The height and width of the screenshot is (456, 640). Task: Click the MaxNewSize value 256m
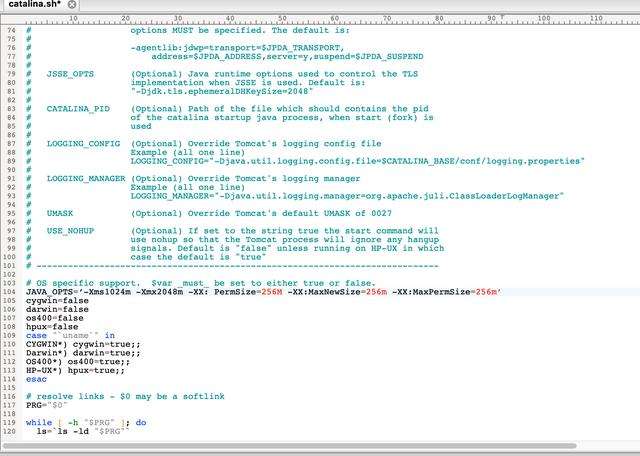376,292
